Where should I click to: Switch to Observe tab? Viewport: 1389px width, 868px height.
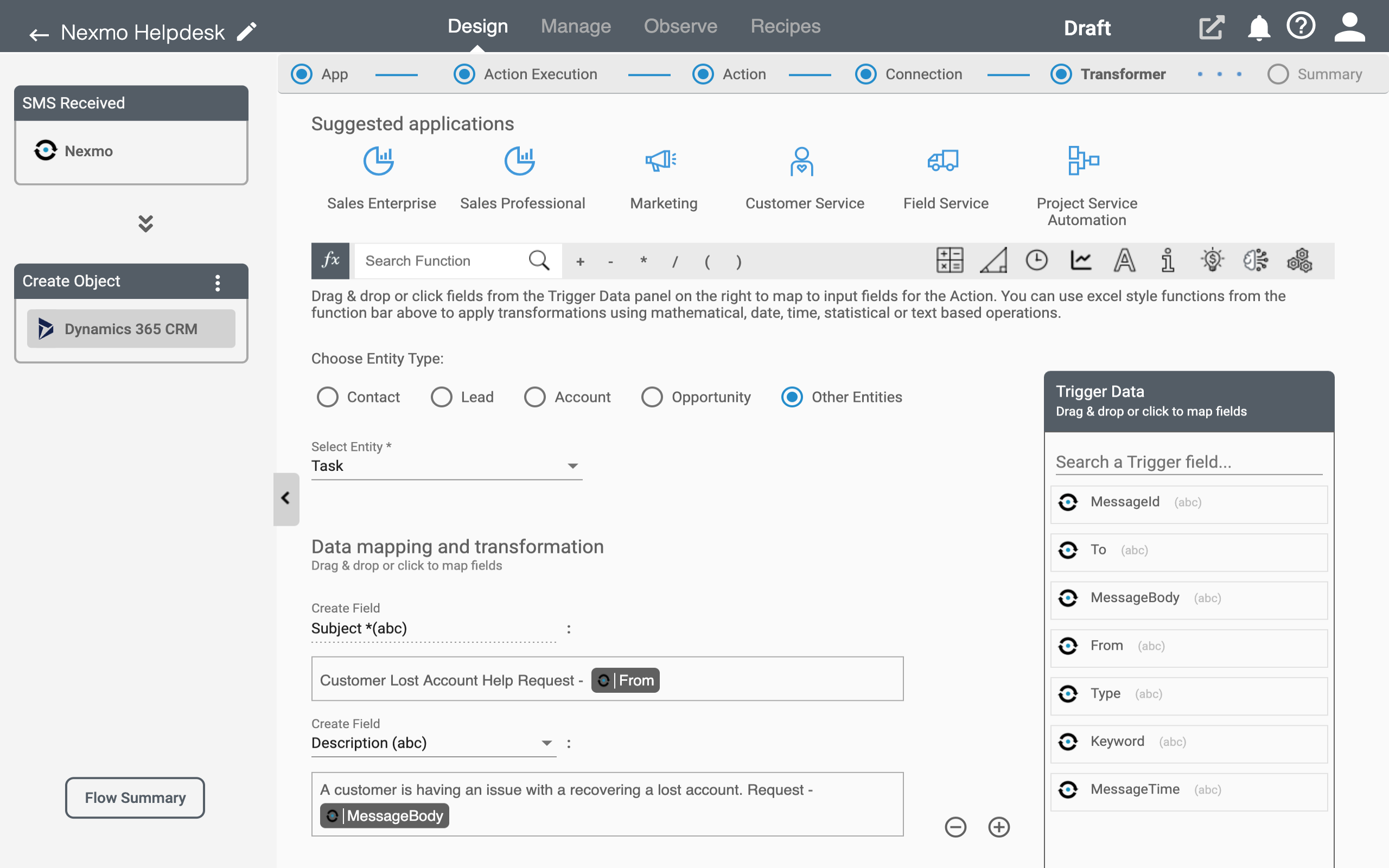click(x=680, y=27)
